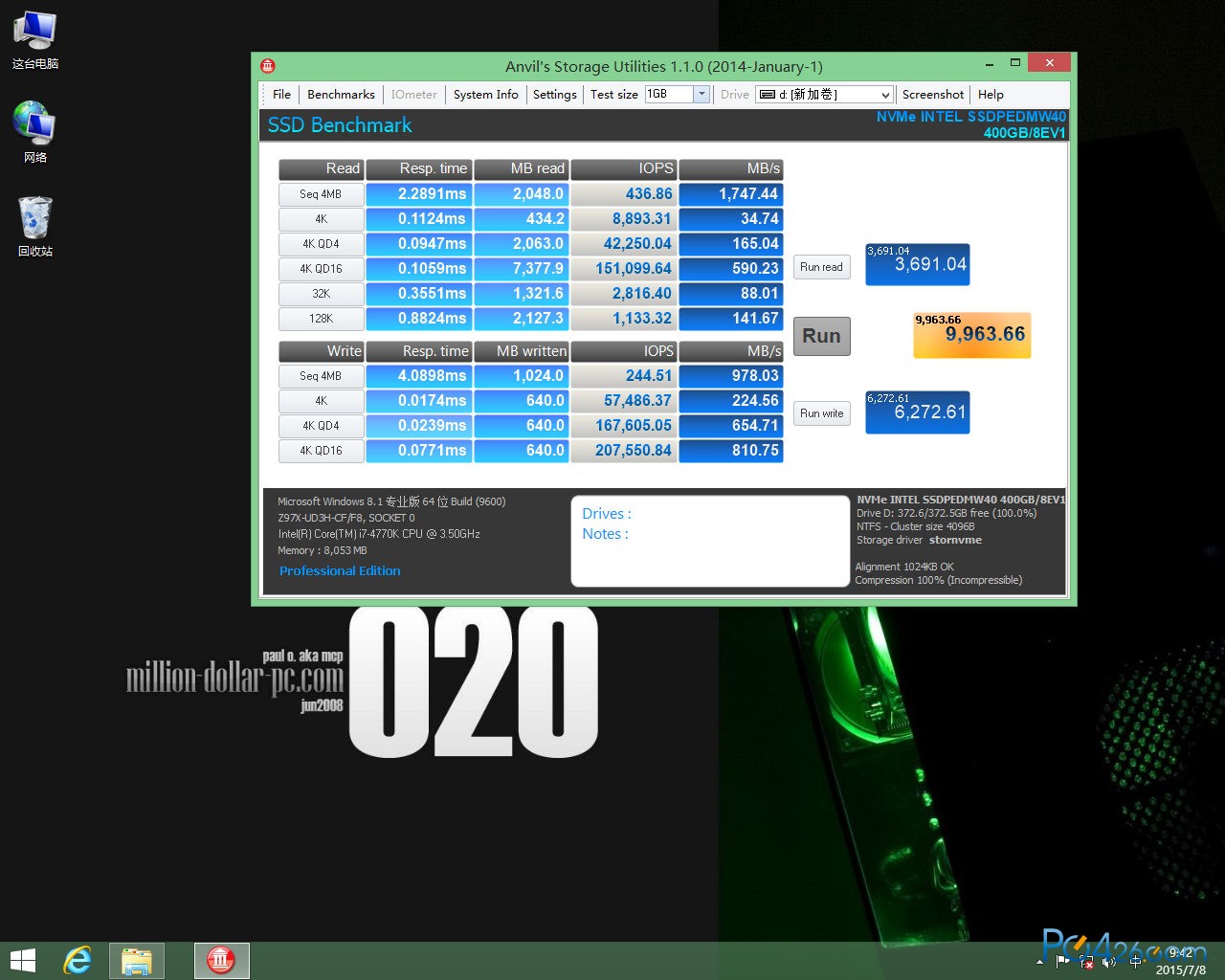Screen dimensions: 1225x980
Task: Click the Run write button
Action: pos(821,413)
